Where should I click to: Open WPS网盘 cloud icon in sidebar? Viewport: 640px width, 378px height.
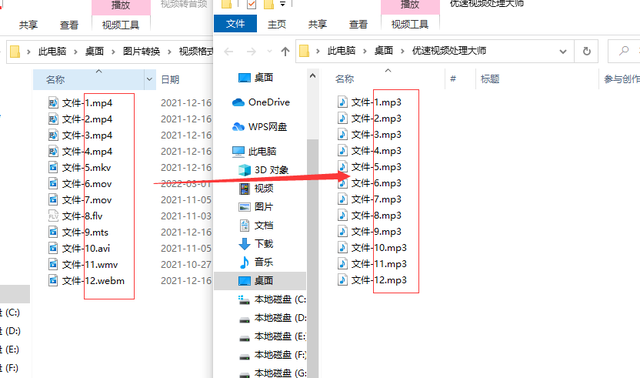(x=238, y=127)
